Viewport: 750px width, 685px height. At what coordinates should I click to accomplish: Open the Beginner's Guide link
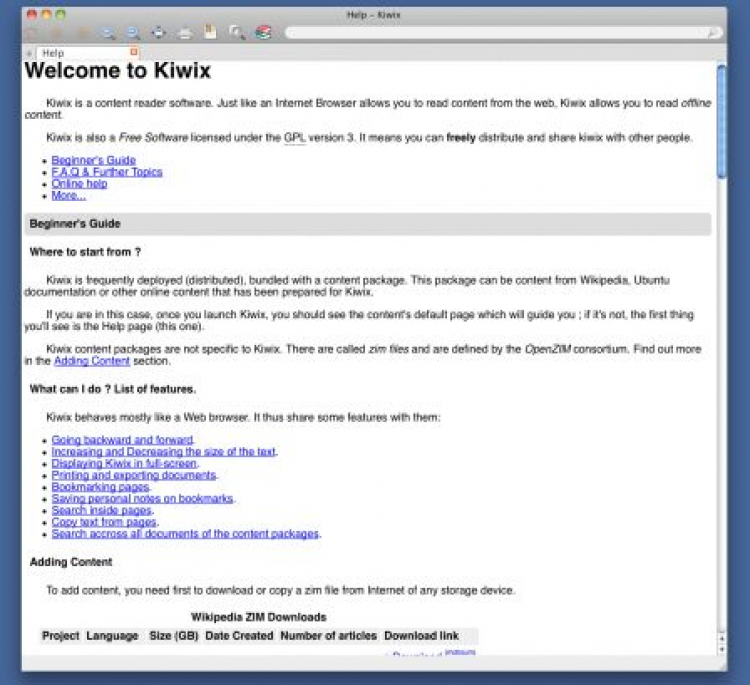click(x=94, y=160)
